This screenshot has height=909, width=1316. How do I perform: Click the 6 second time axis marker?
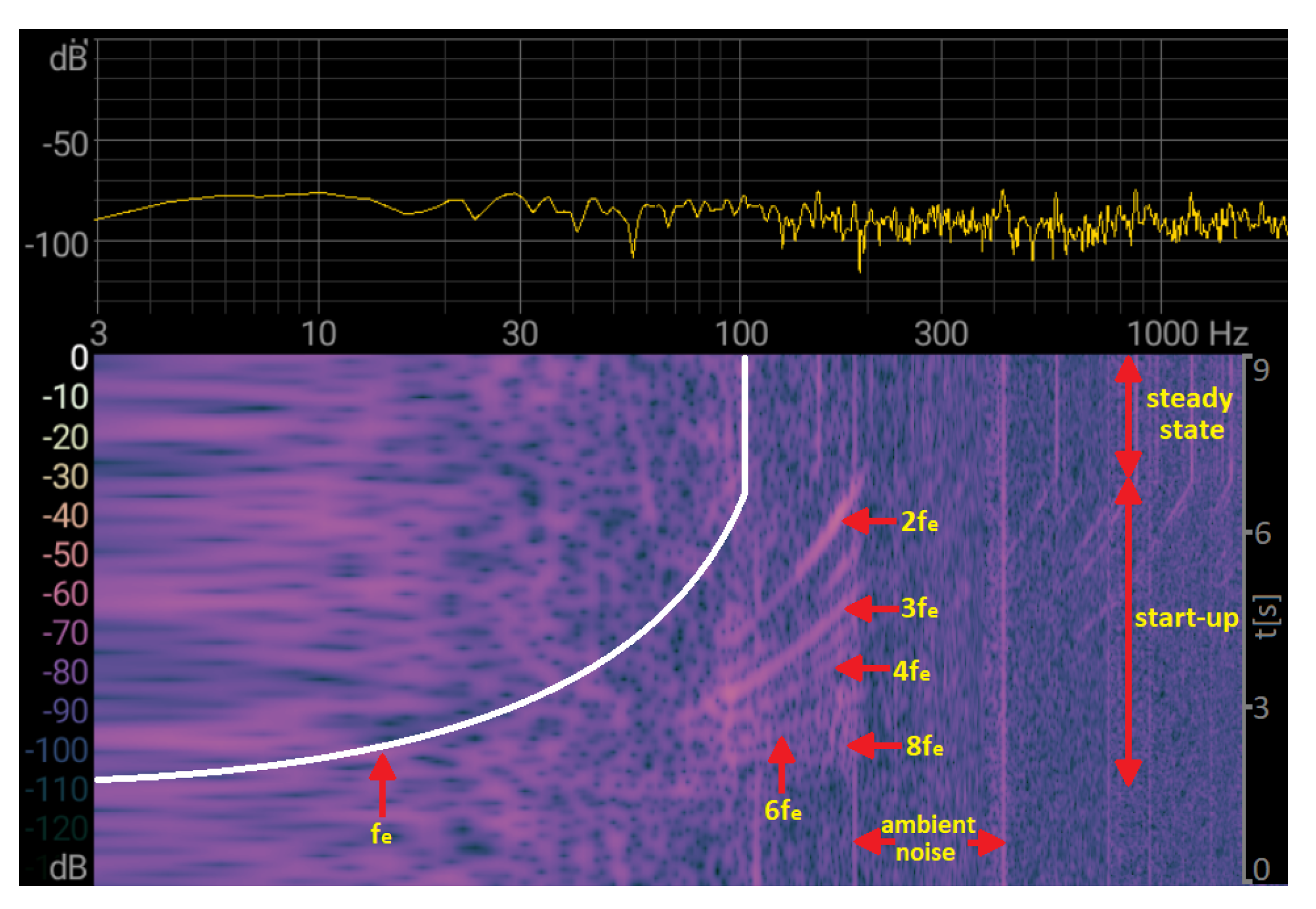coord(1262,533)
